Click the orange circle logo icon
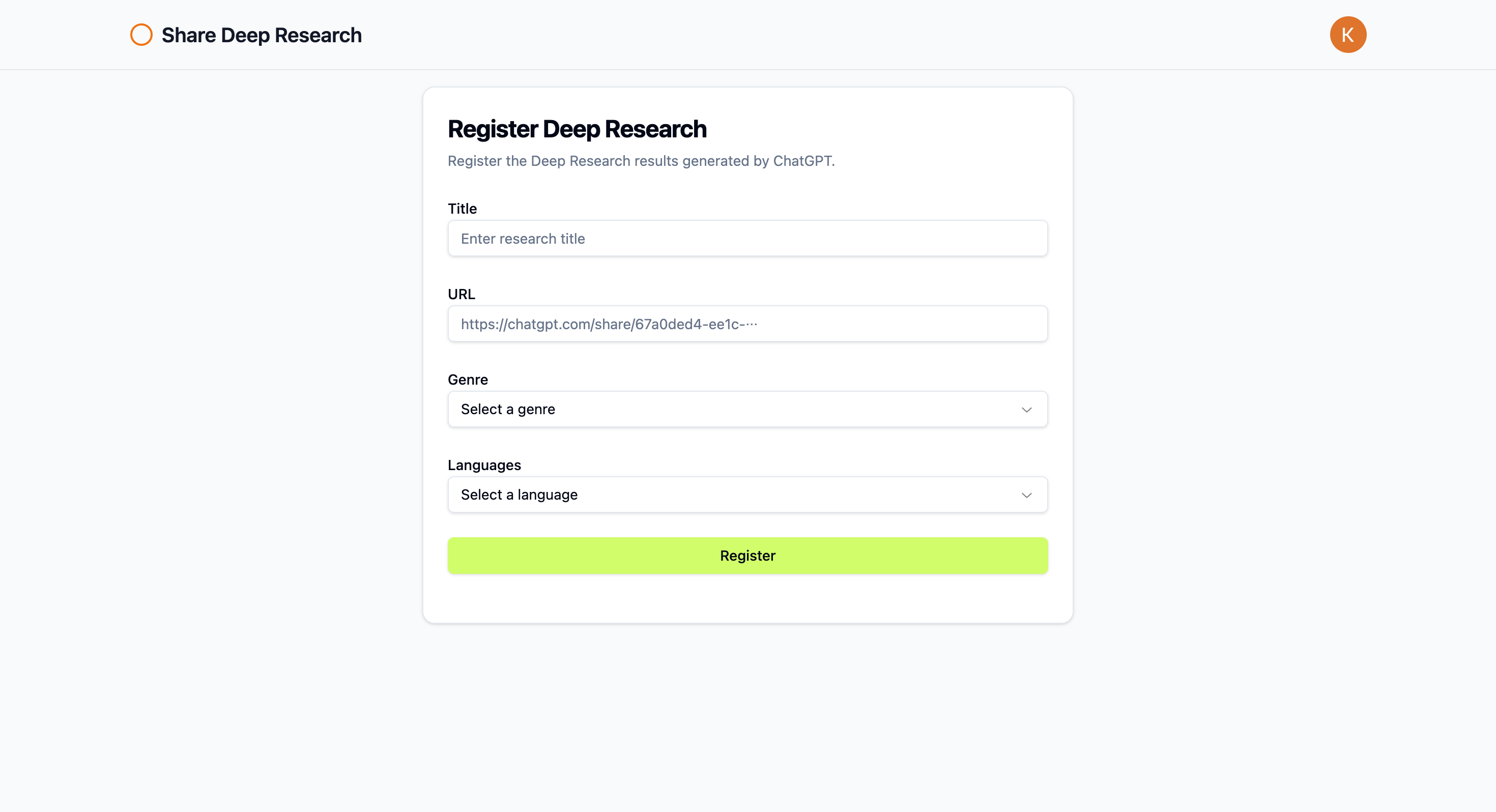This screenshot has width=1496, height=812. point(141,35)
